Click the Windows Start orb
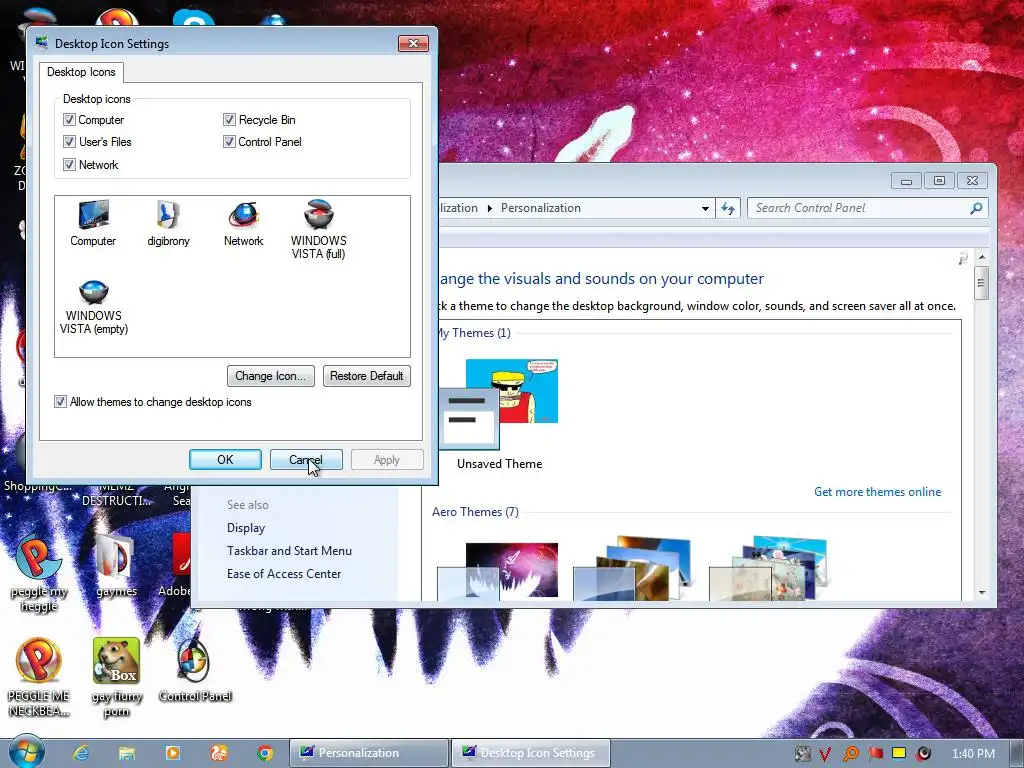This screenshot has width=1024, height=768. 26,751
